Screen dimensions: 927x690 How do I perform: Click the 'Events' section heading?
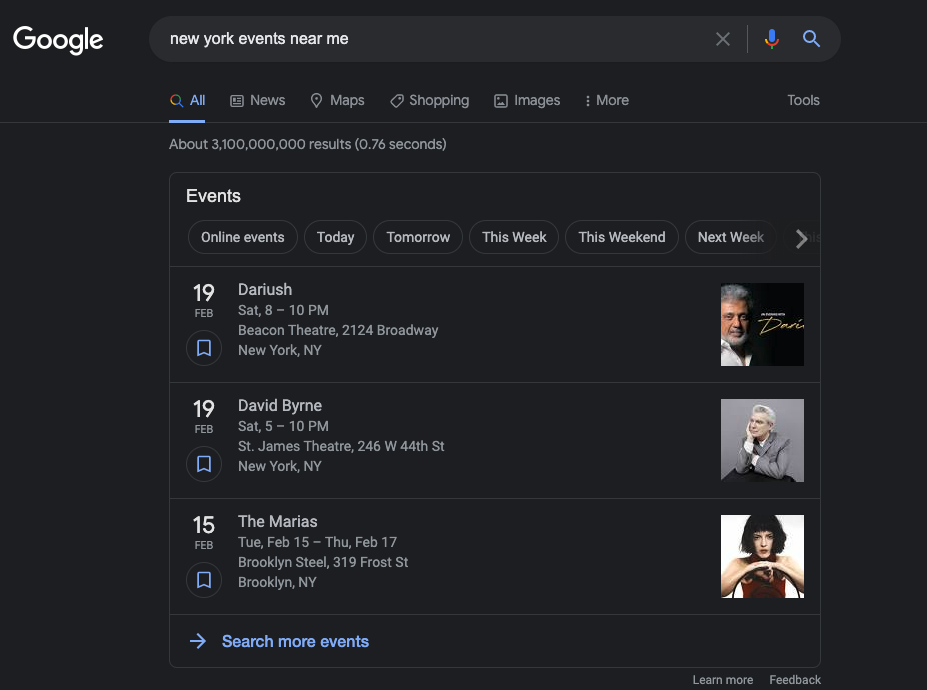pyautogui.click(x=213, y=196)
